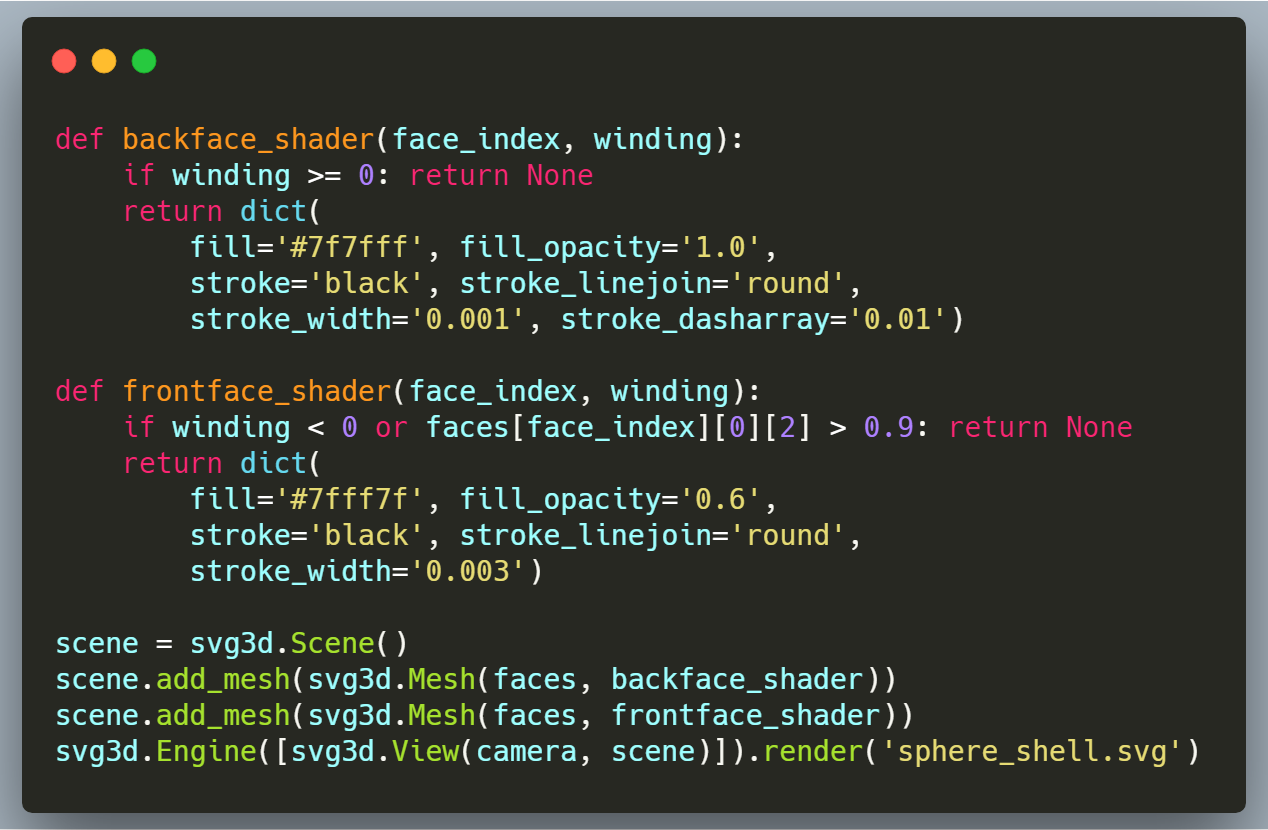Image resolution: width=1268 pixels, height=830 pixels.
Task: Click the red close dot
Action: pos(64,61)
